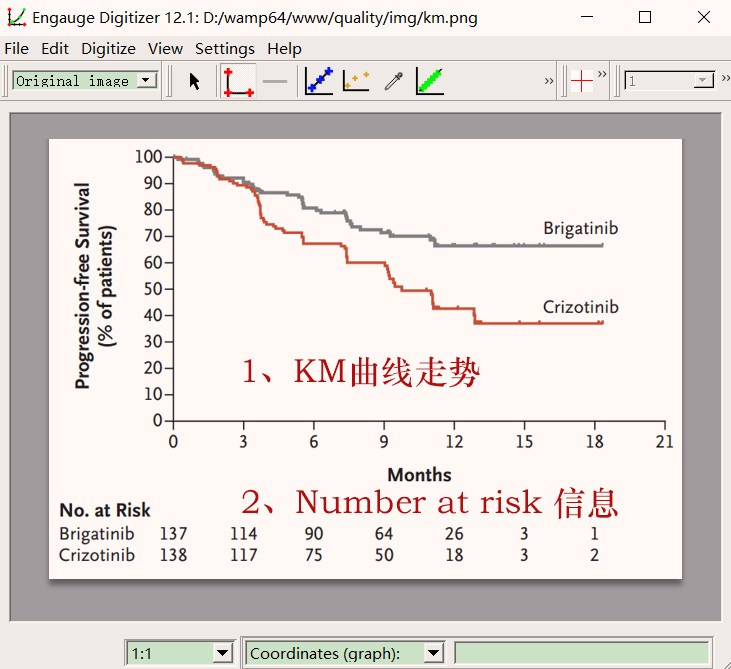
Task: Click the Months axis title
Action: (420, 475)
